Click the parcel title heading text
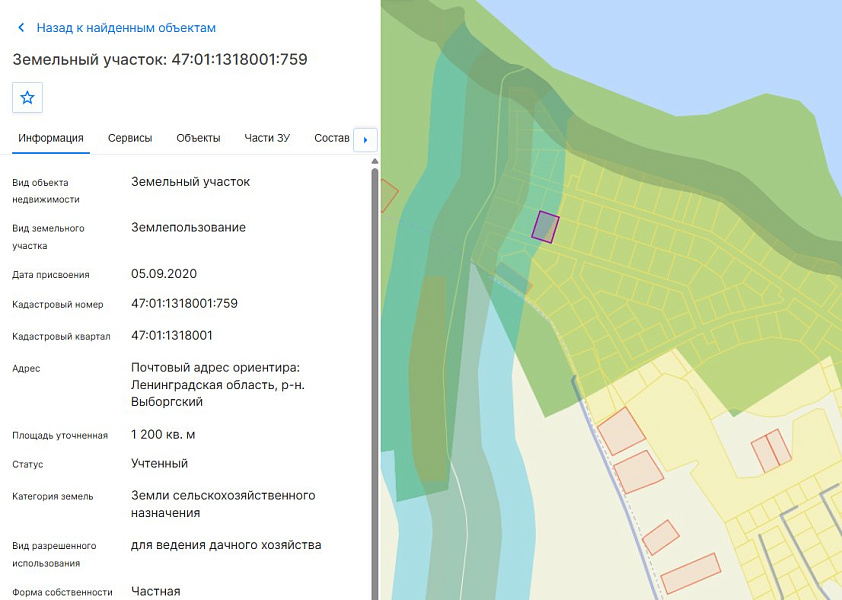The height and width of the screenshot is (600, 842). [160, 59]
